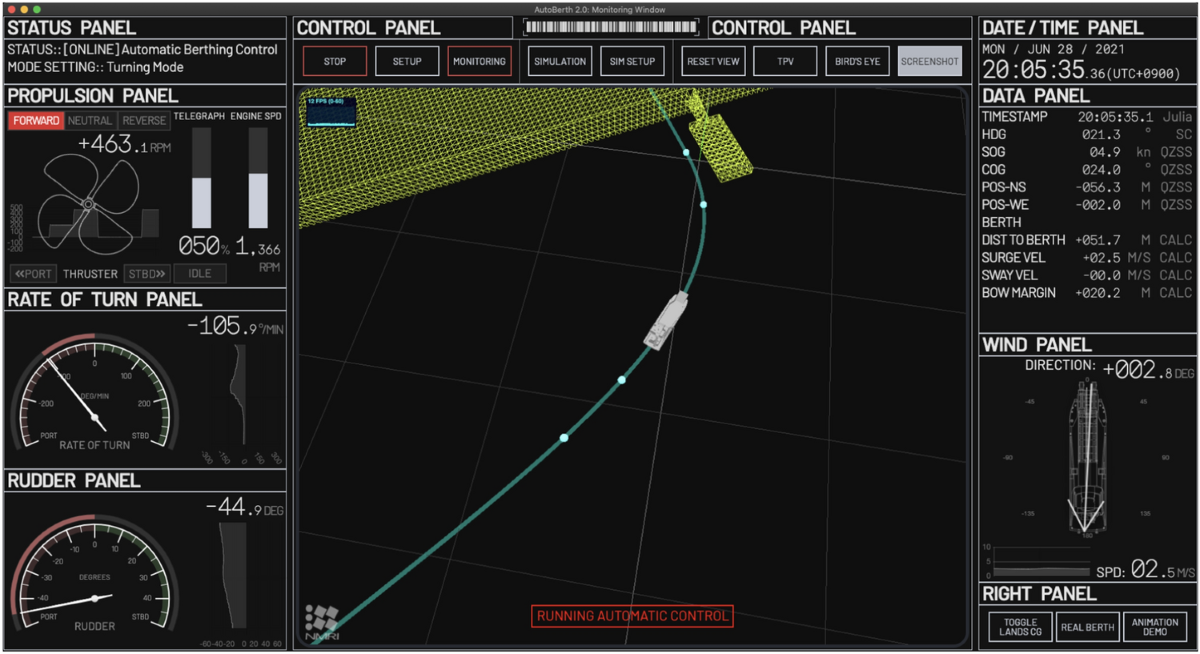Image resolution: width=1200 pixels, height=654 pixels.
Task: Open the MONITORING mode tab
Action: 479,62
